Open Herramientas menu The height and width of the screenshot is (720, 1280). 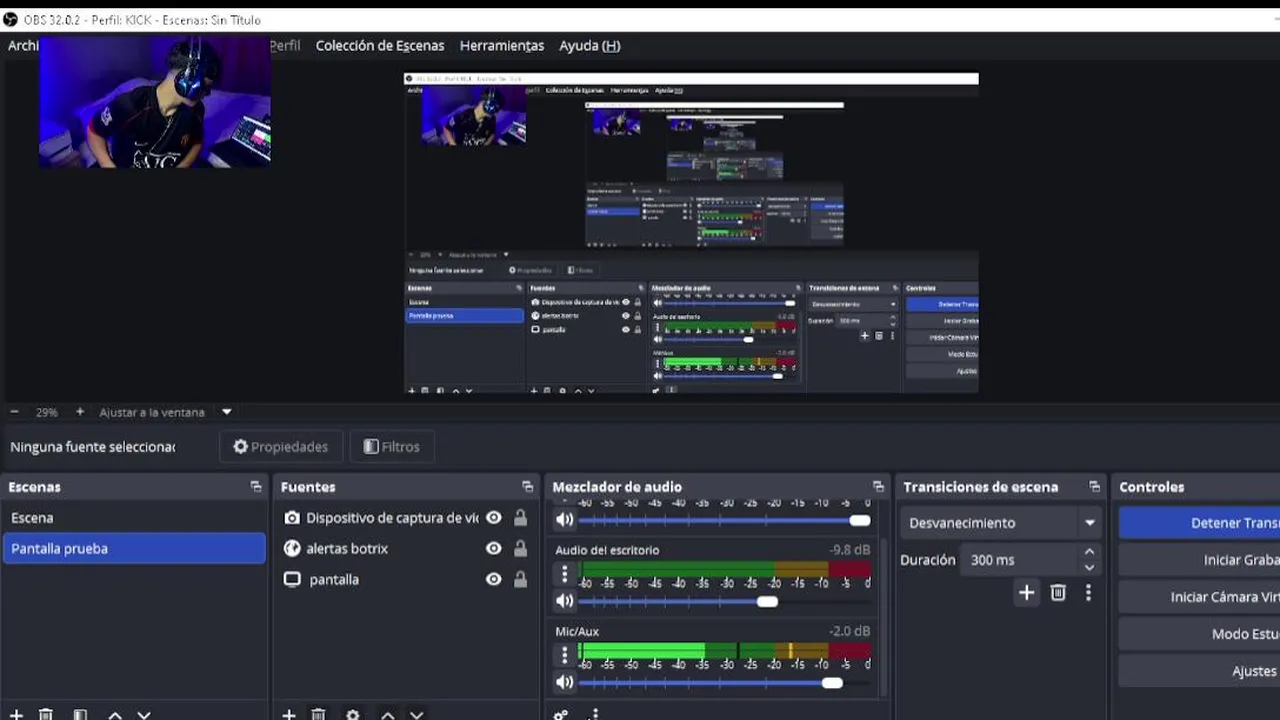tap(502, 45)
